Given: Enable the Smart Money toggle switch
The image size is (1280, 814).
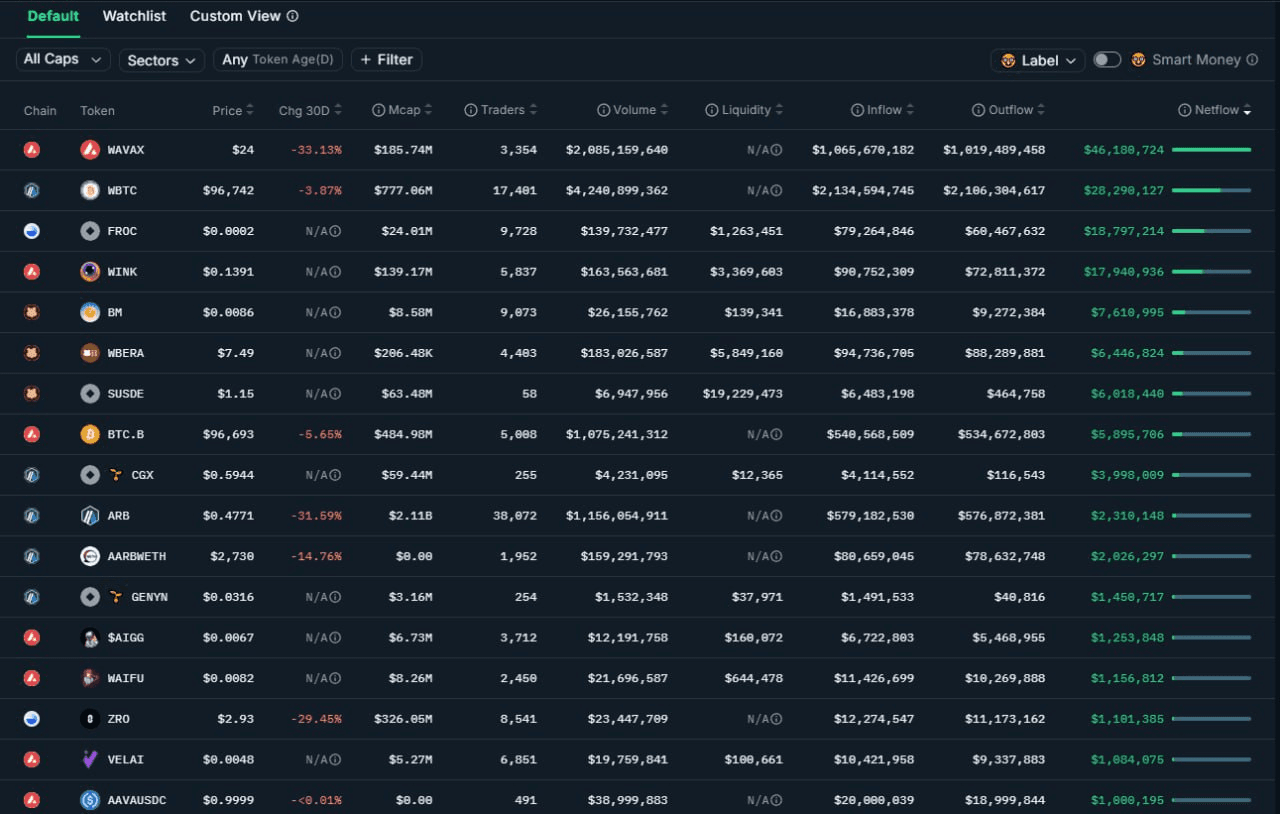Looking at the screenshot, I should [x=1106, y=60].
